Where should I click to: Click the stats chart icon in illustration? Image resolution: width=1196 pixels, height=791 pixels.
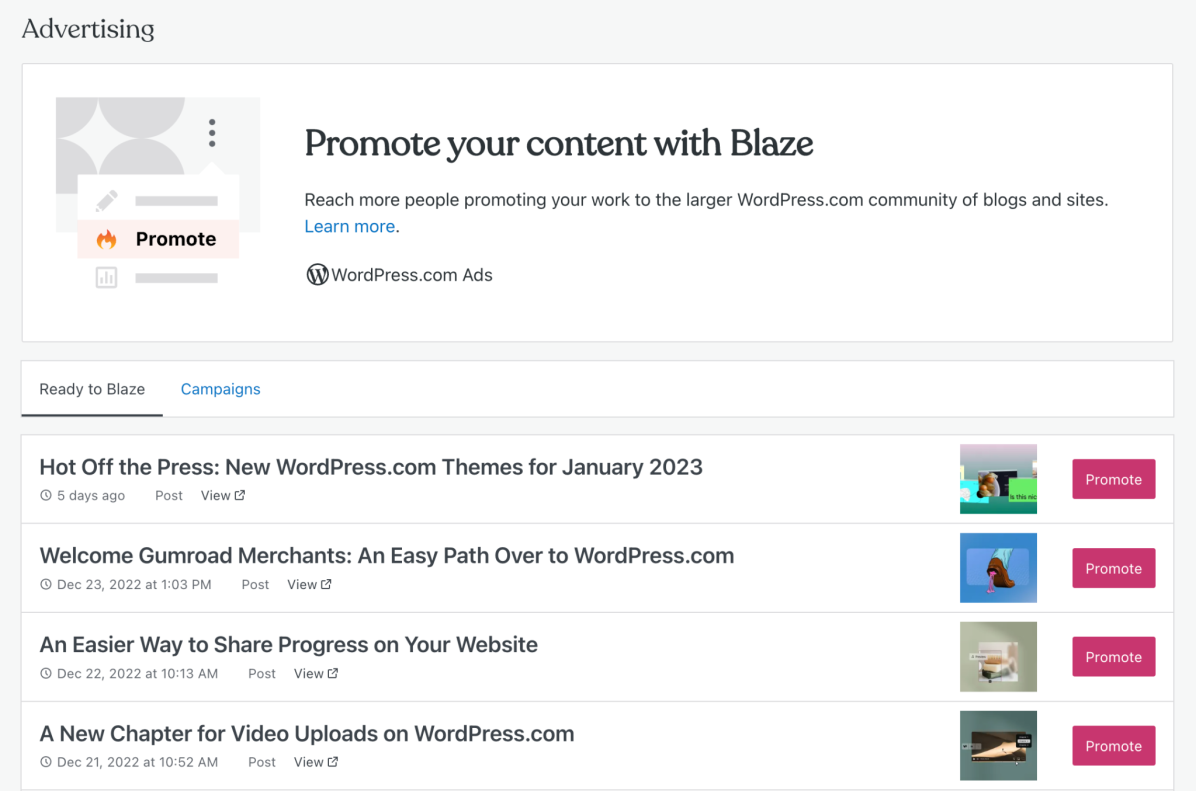(107, 278)
